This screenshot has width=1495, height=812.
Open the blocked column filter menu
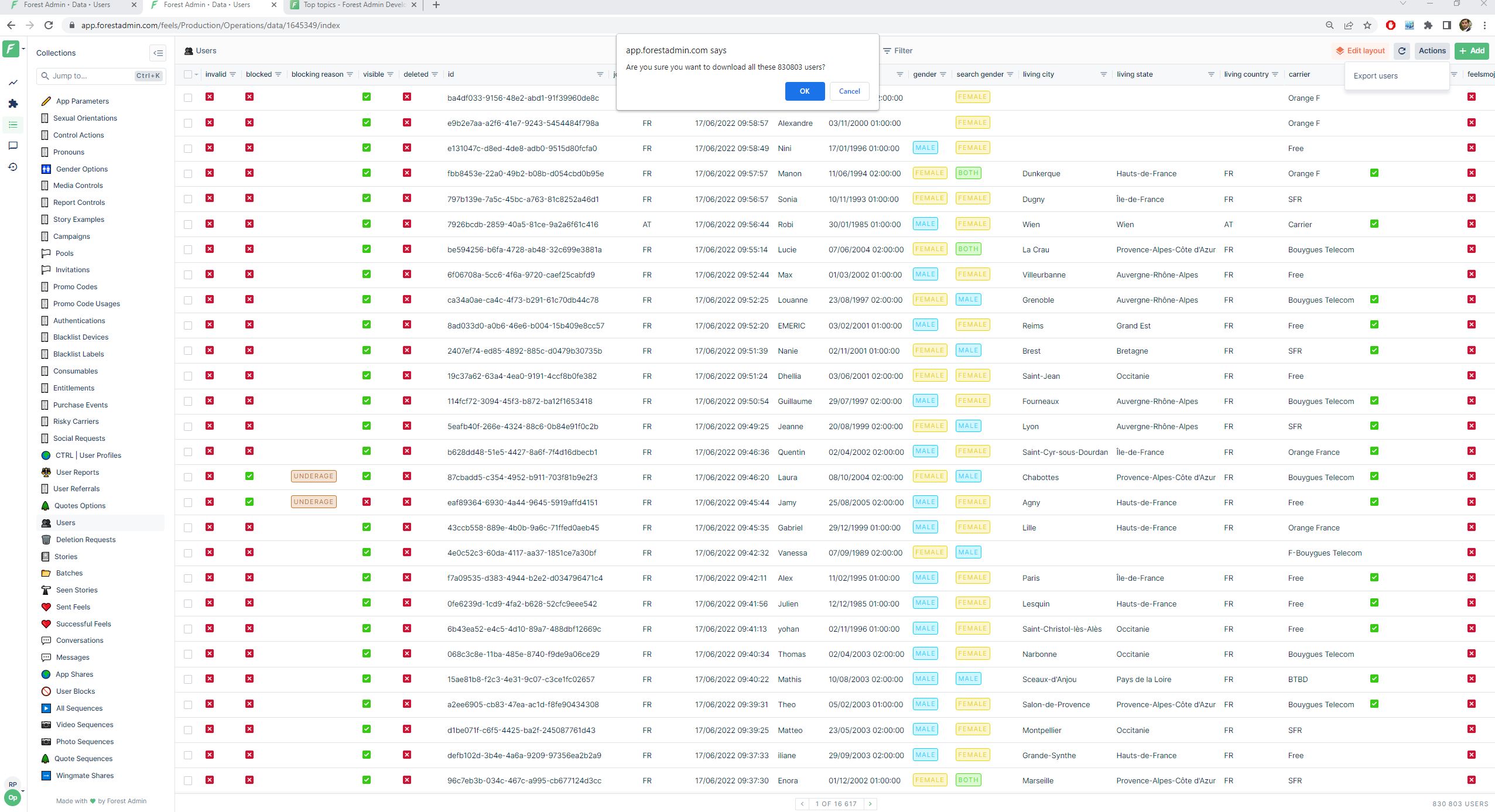(278, 74)
